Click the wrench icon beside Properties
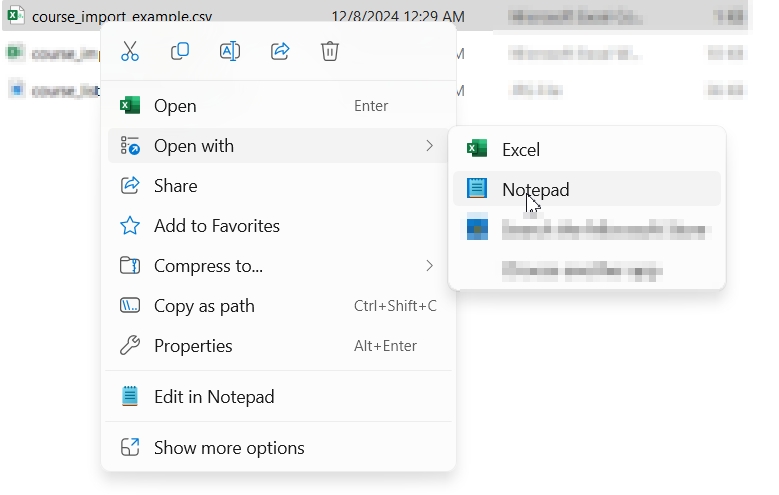Viewport: 779px width, 495px height. (130, 345)
